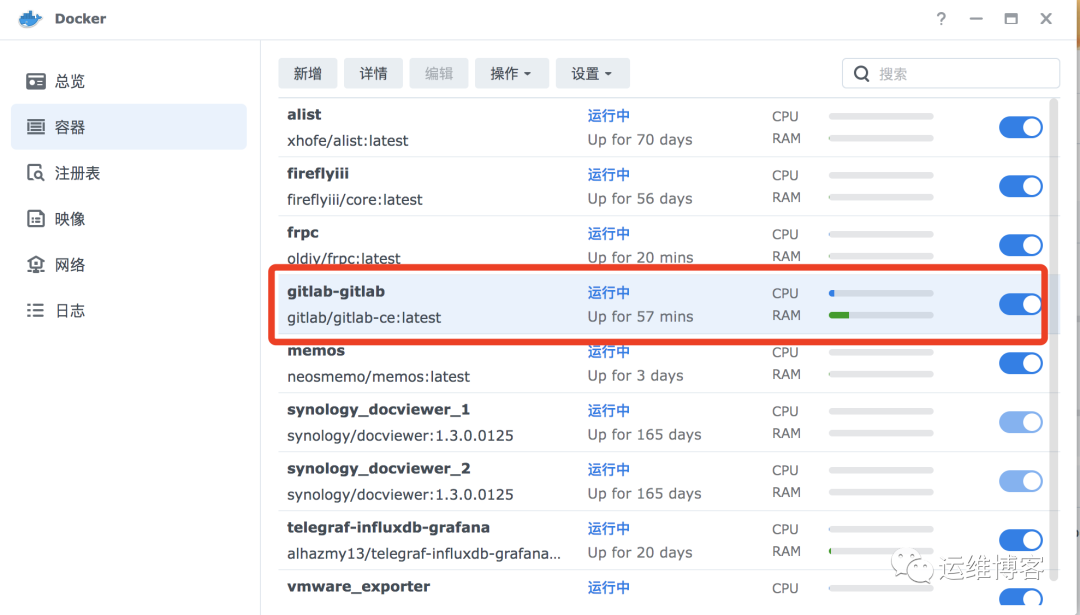Click the Docker window title text
1080x615 pixels.
(x=81, y=19)
